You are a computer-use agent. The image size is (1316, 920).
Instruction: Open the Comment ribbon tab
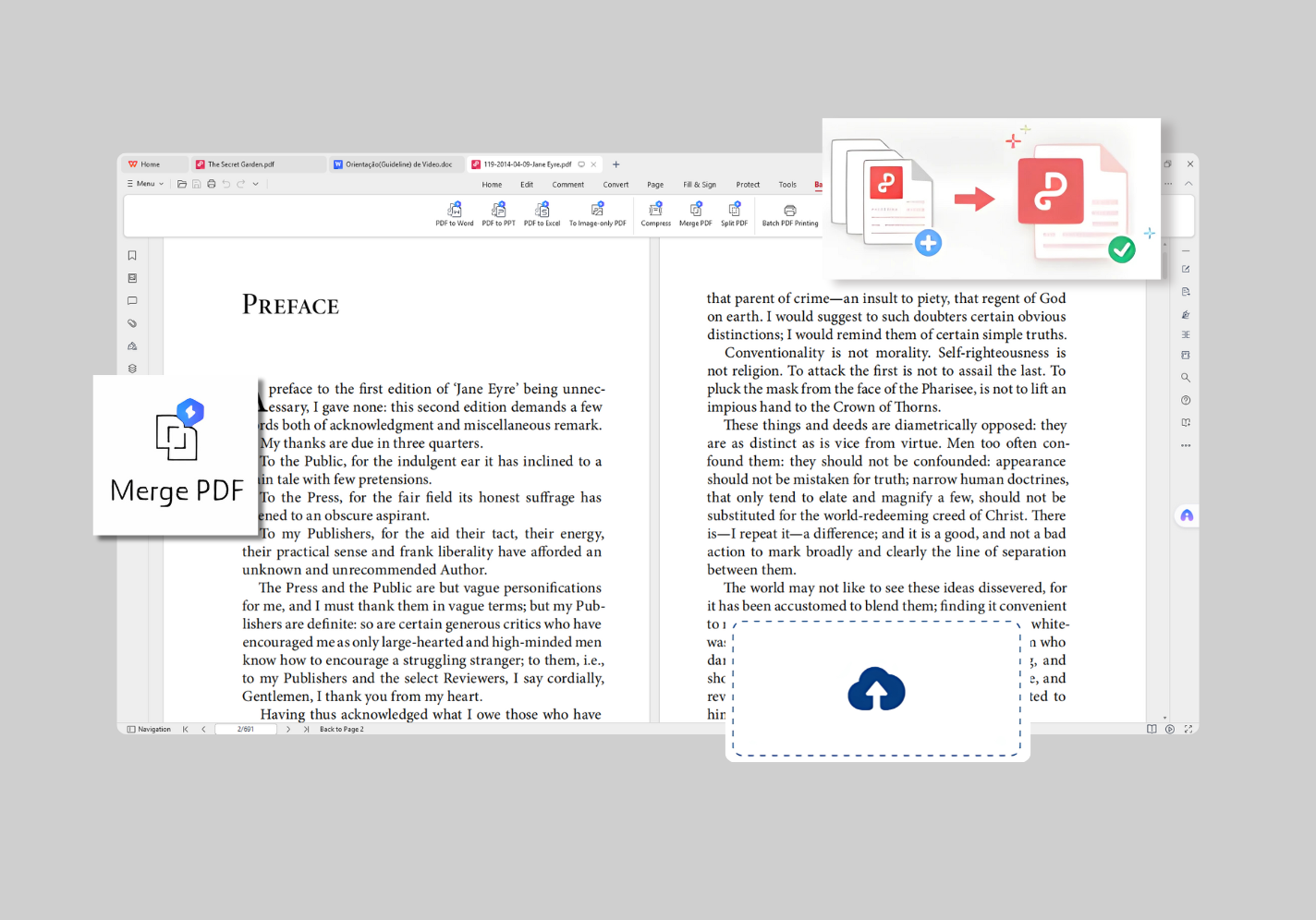point(568,185)
